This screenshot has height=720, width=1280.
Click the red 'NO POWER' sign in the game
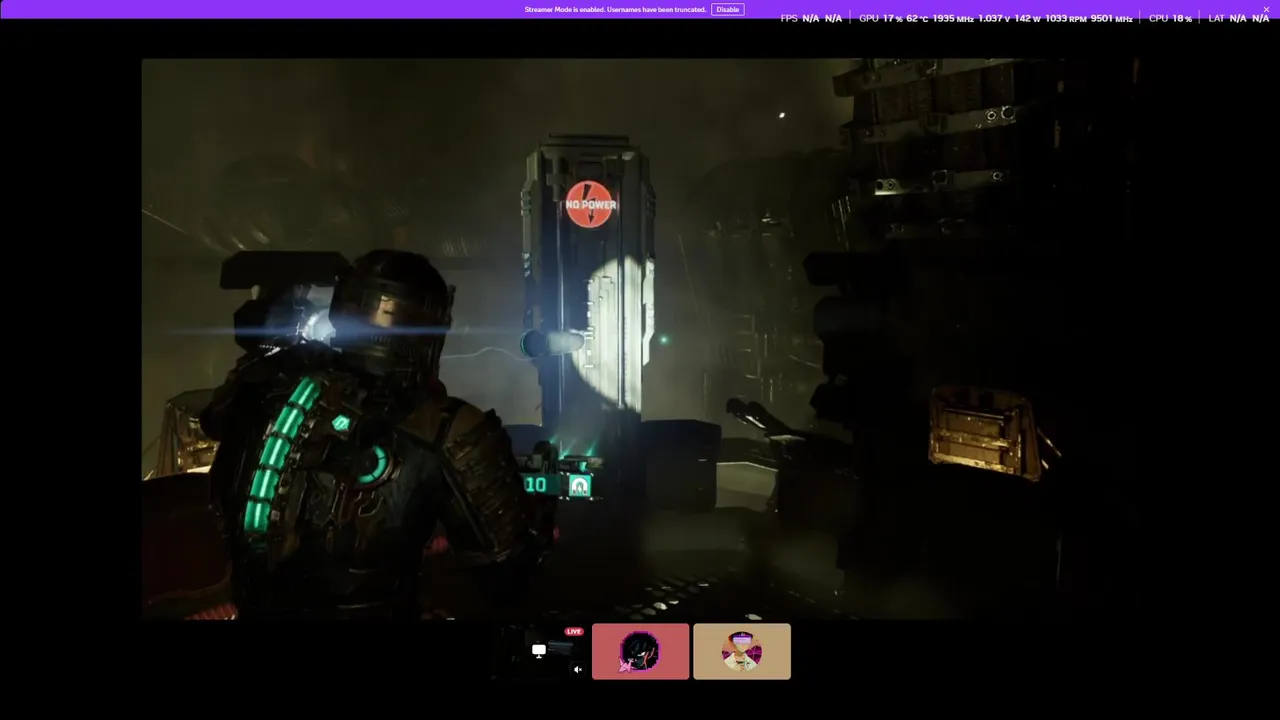590,204
